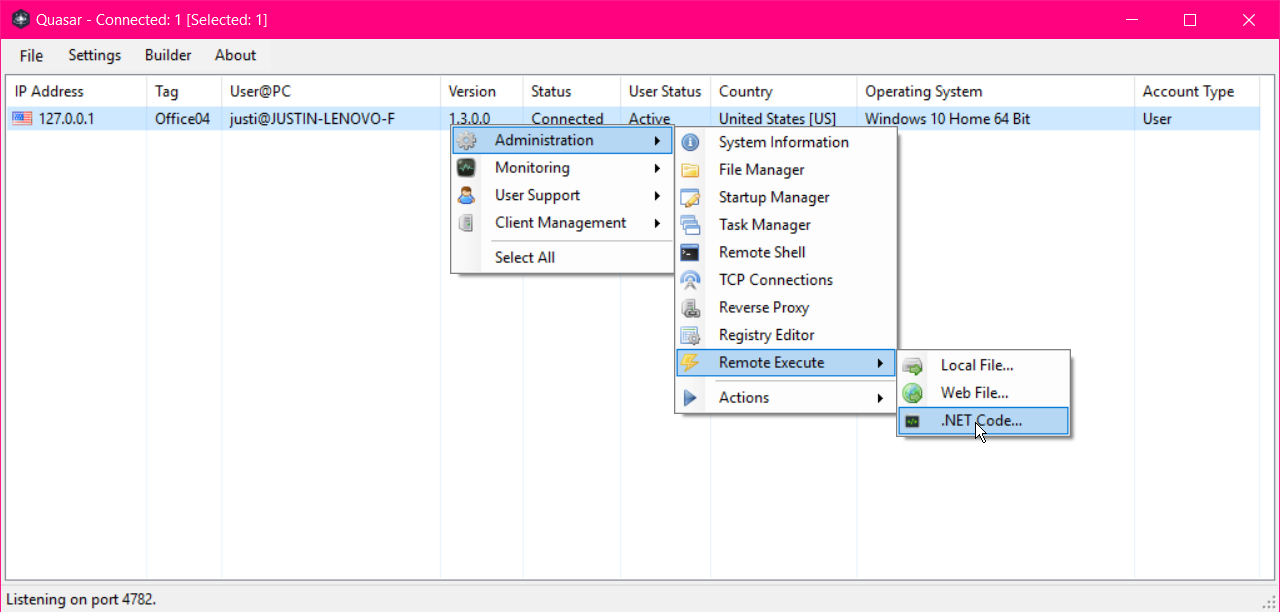The image size is (1280, 612).
Task: Click the TCP Connections icon
Action: pos(690,280)
